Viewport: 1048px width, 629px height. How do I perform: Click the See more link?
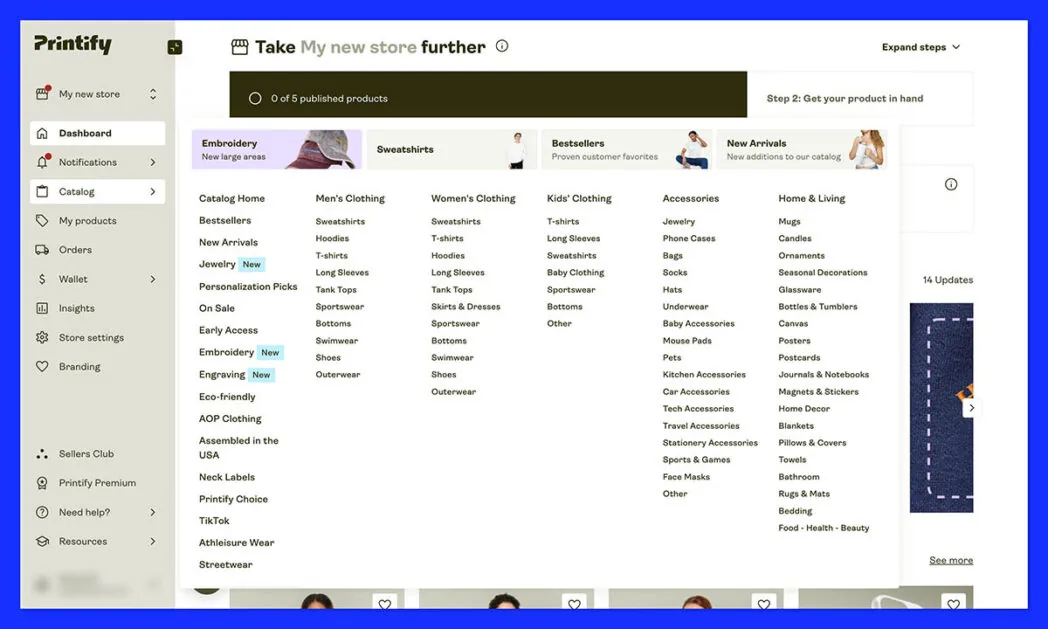(950, 560)
